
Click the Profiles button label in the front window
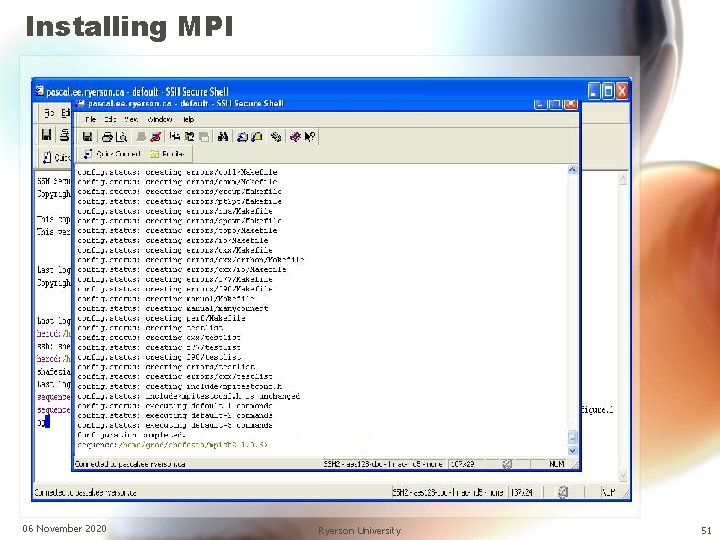point(173,154)
